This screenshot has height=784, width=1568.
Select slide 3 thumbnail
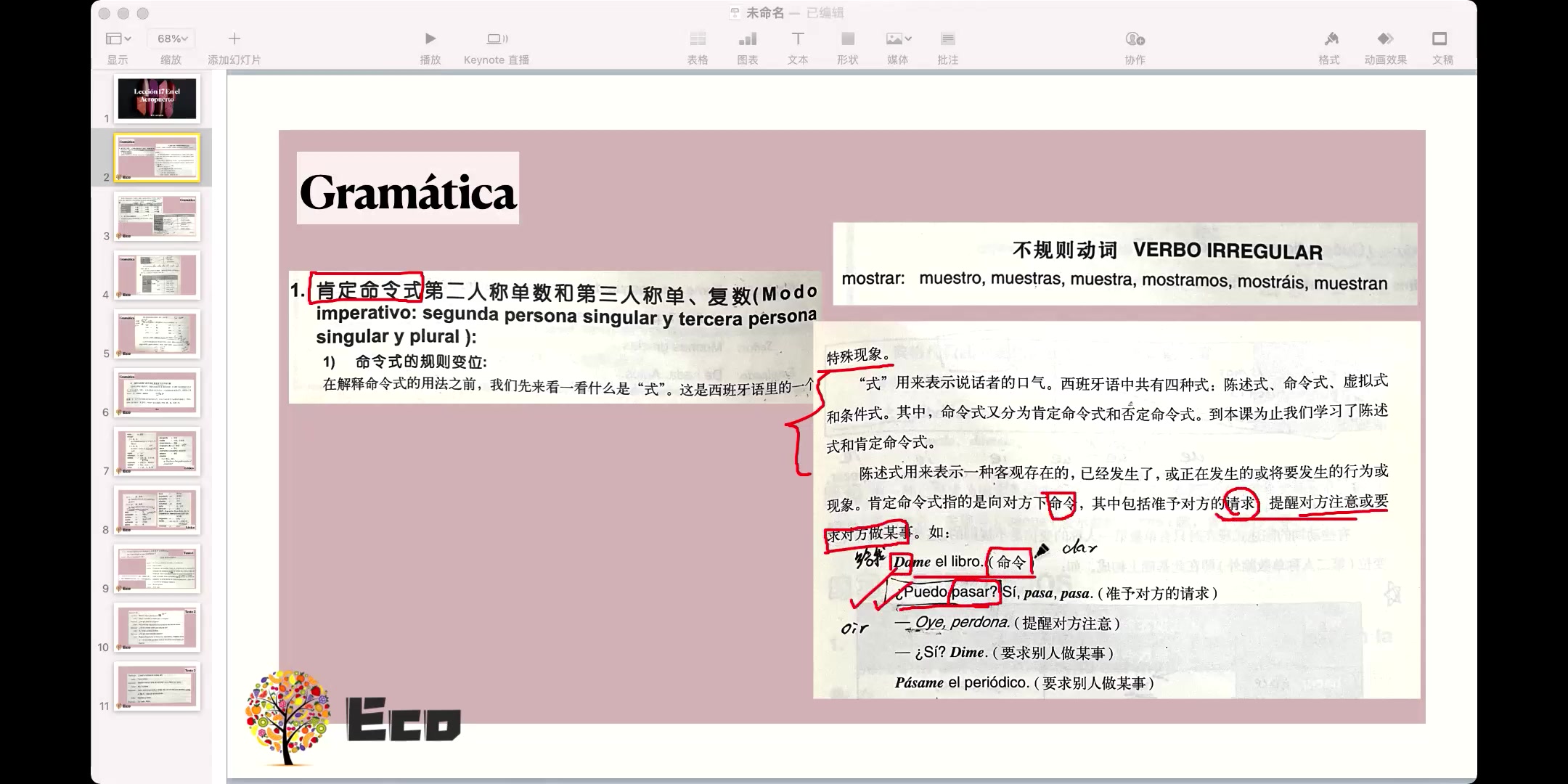[x=157, y=216]
